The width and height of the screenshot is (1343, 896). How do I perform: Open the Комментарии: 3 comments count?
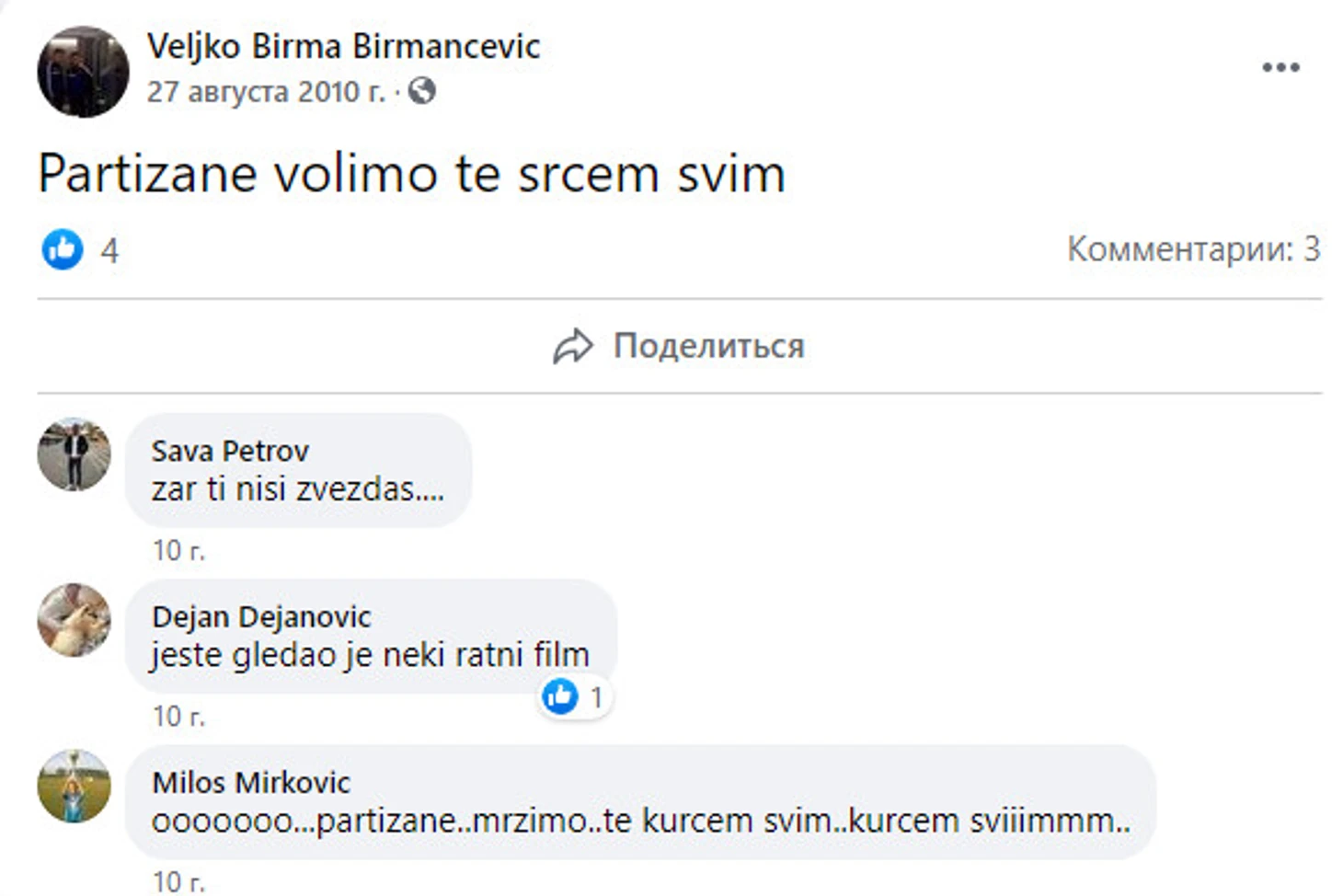[1193, 249]
